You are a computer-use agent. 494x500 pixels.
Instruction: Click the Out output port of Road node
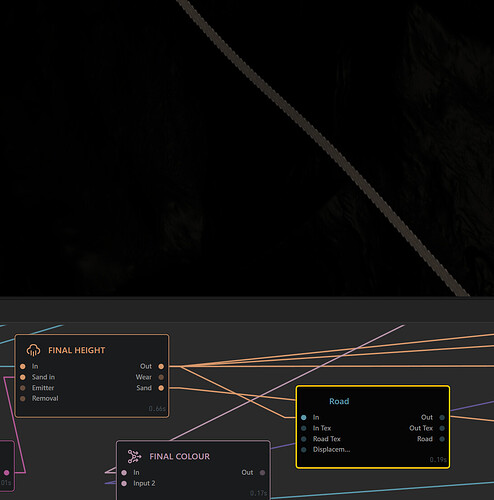tap(442, 417)
